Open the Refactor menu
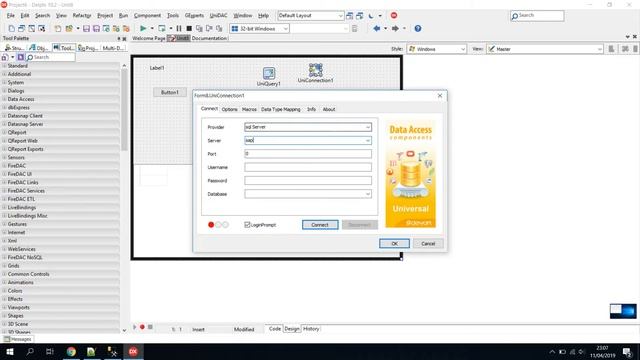Image resolution: width=640 pixels, height=360 pixels. (x=82, y=16)
